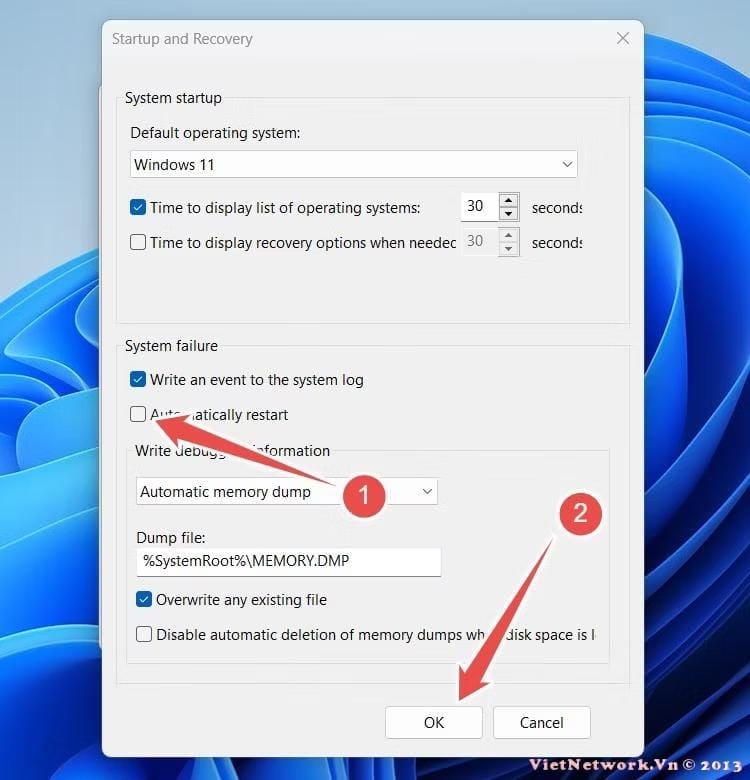This screenshot has width=750, height=780.
Task: Click the down arrow for recovery options time
Action: click(x=509, y=249)
